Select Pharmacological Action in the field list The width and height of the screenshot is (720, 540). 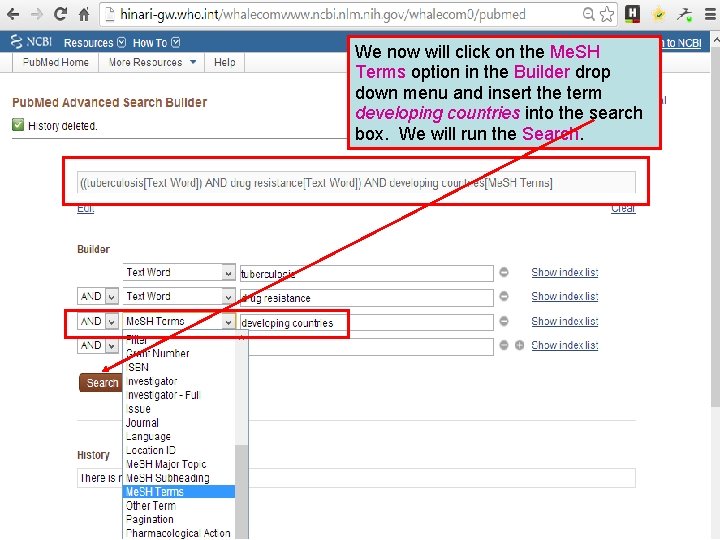pos(179,533)
